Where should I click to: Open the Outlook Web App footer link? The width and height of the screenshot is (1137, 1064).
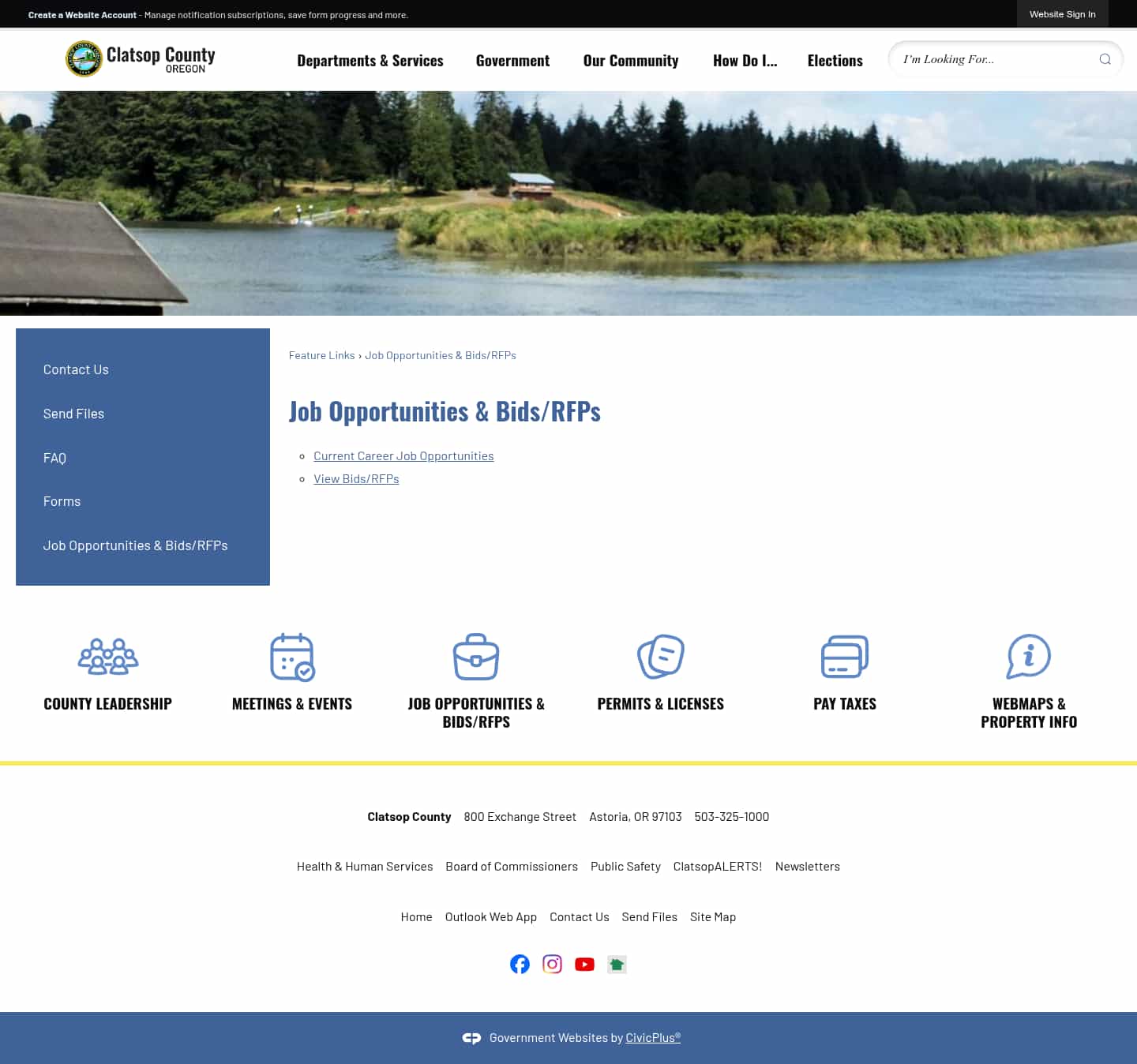[x=491, y=917]
